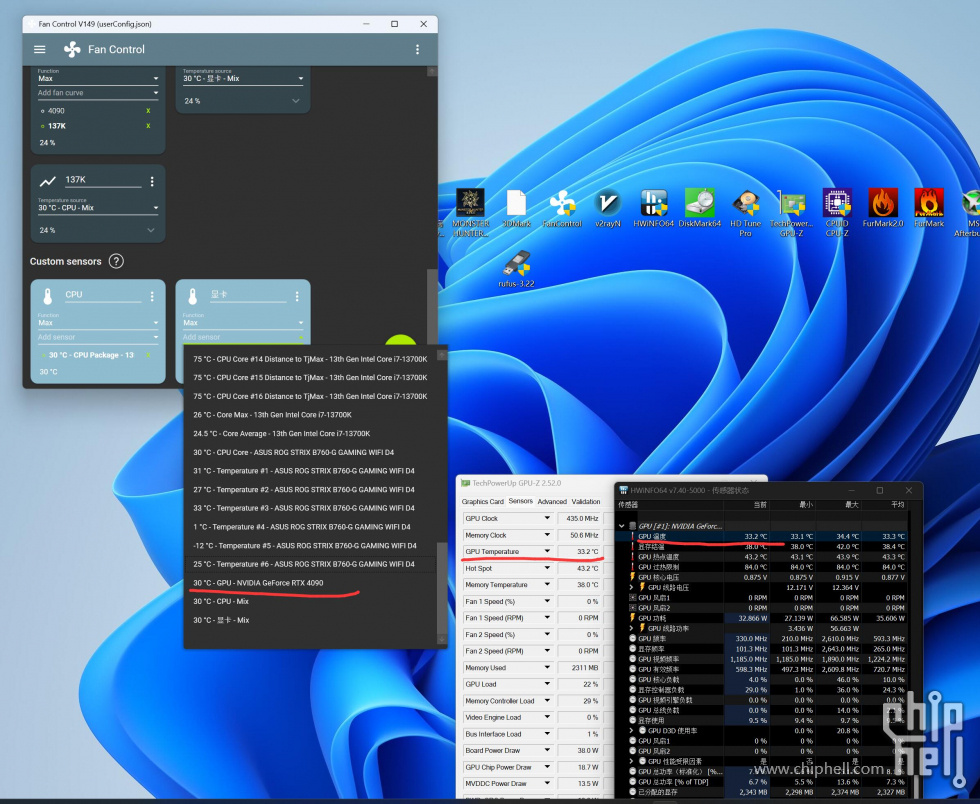
Task: Click the help icon beside Custom sensors
Action: (x=116, y=261)
